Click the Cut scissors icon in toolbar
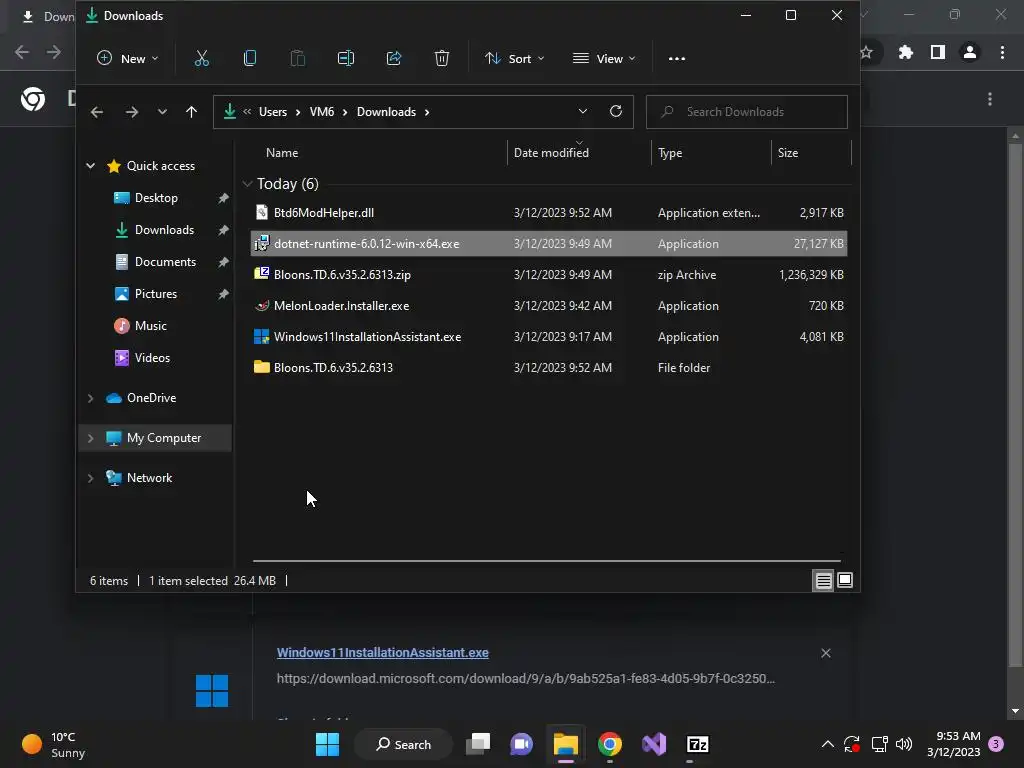Image resolution: width=1024 pixels, height=768 pixels. pos(202,58)
